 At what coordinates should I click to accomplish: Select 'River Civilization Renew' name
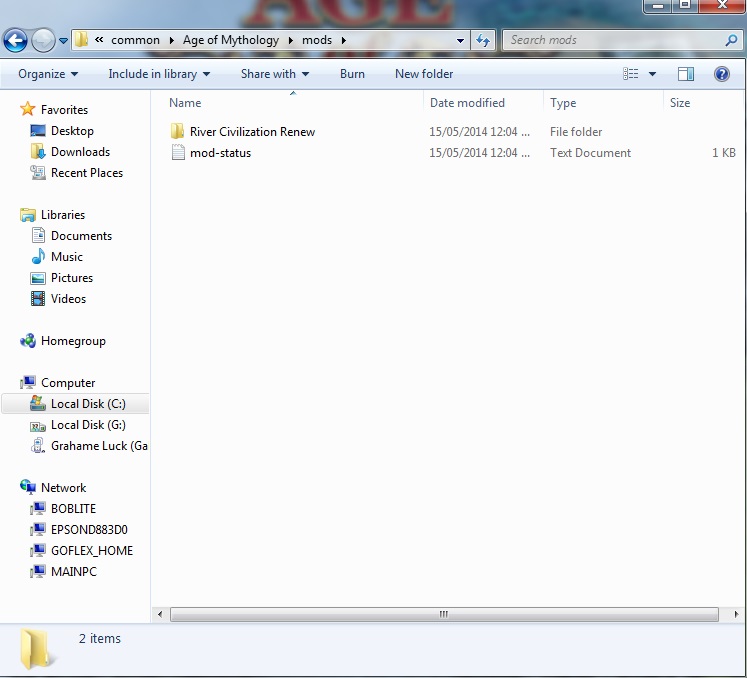point(252,132)
